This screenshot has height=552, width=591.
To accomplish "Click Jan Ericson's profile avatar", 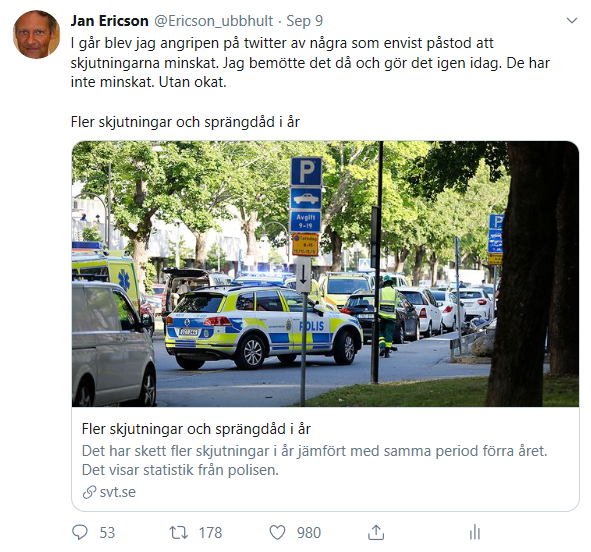I will pos(37,34).
